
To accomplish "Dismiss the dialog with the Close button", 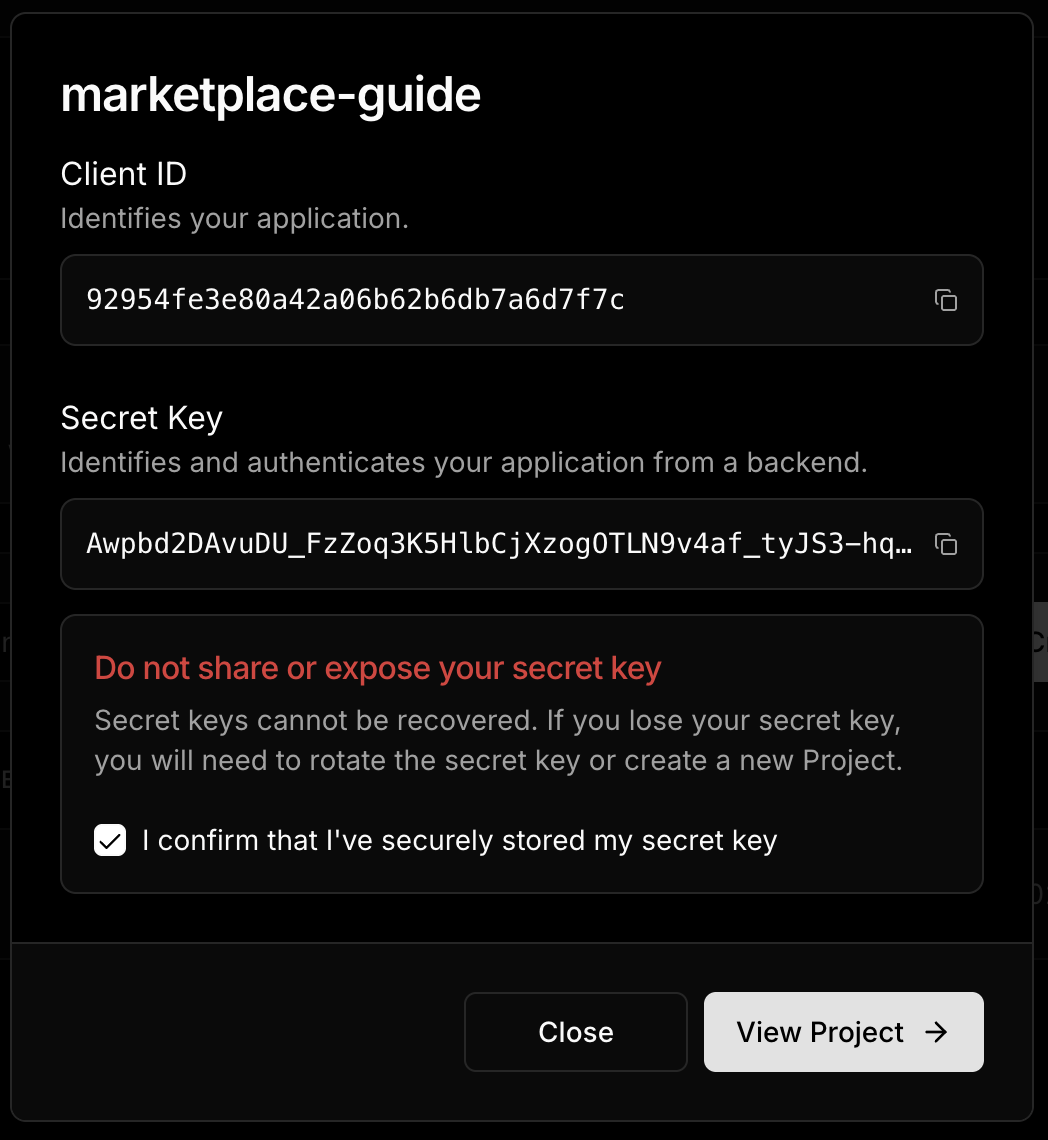I will 575,1031.
